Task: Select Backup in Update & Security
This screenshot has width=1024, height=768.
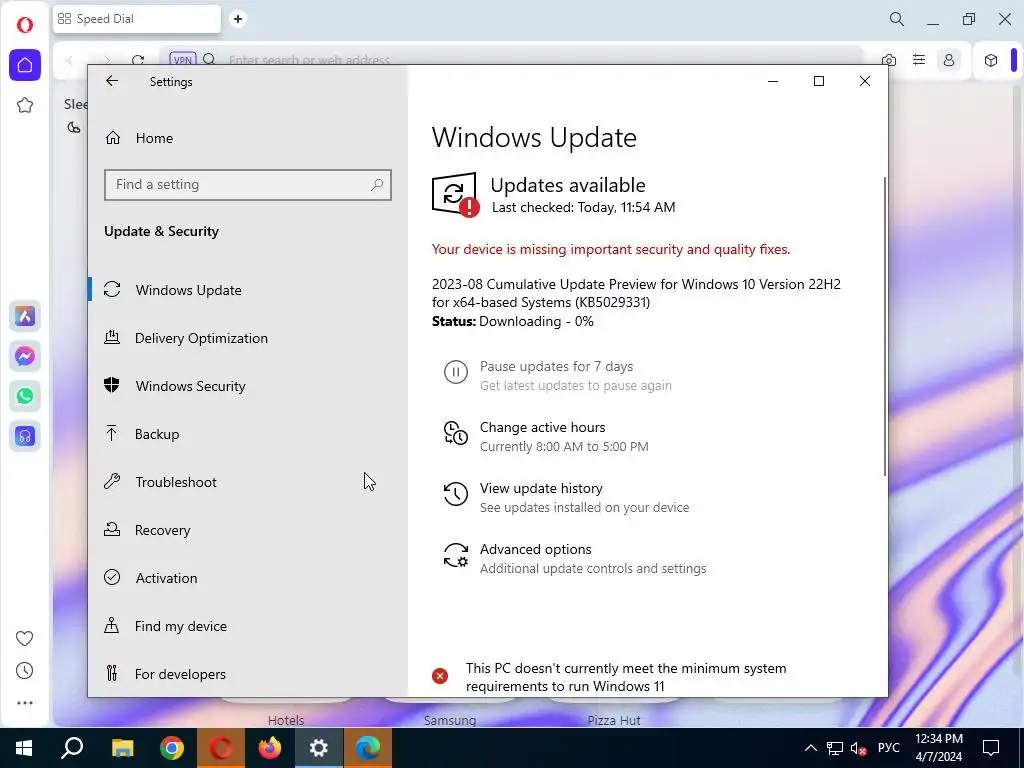Action: [x=157, y=434]
